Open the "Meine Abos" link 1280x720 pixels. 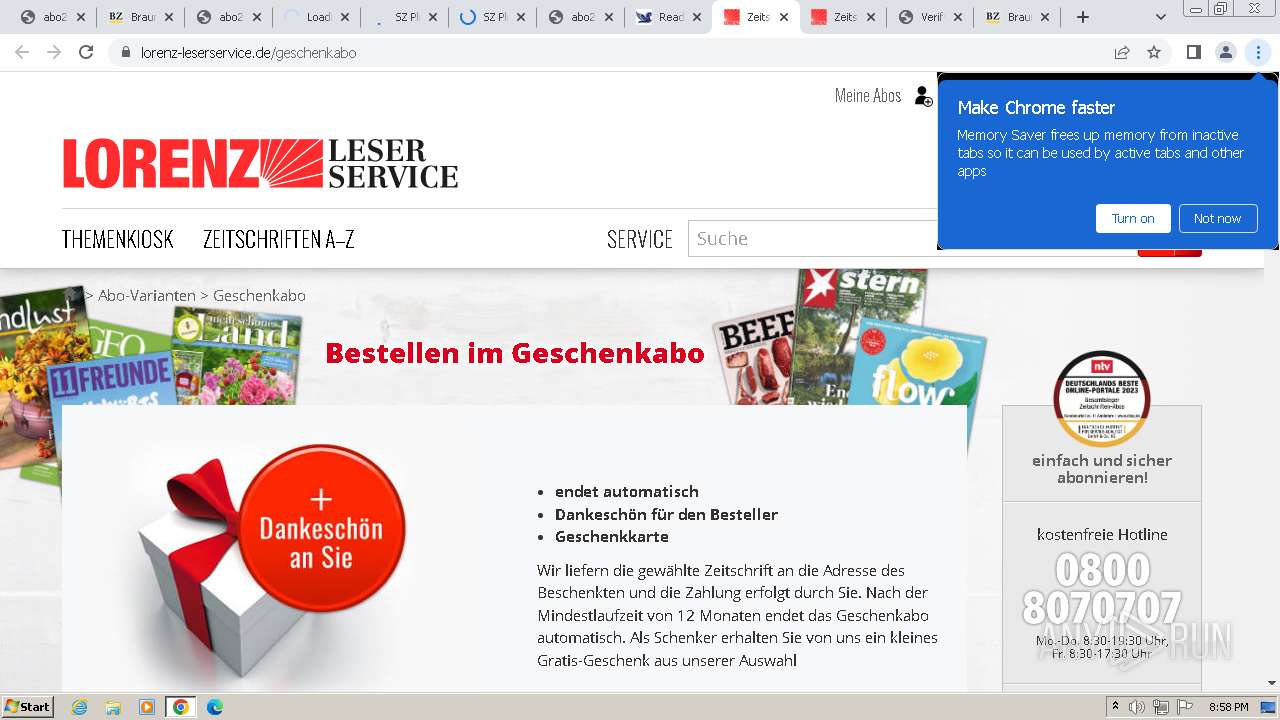pos(868,95)
